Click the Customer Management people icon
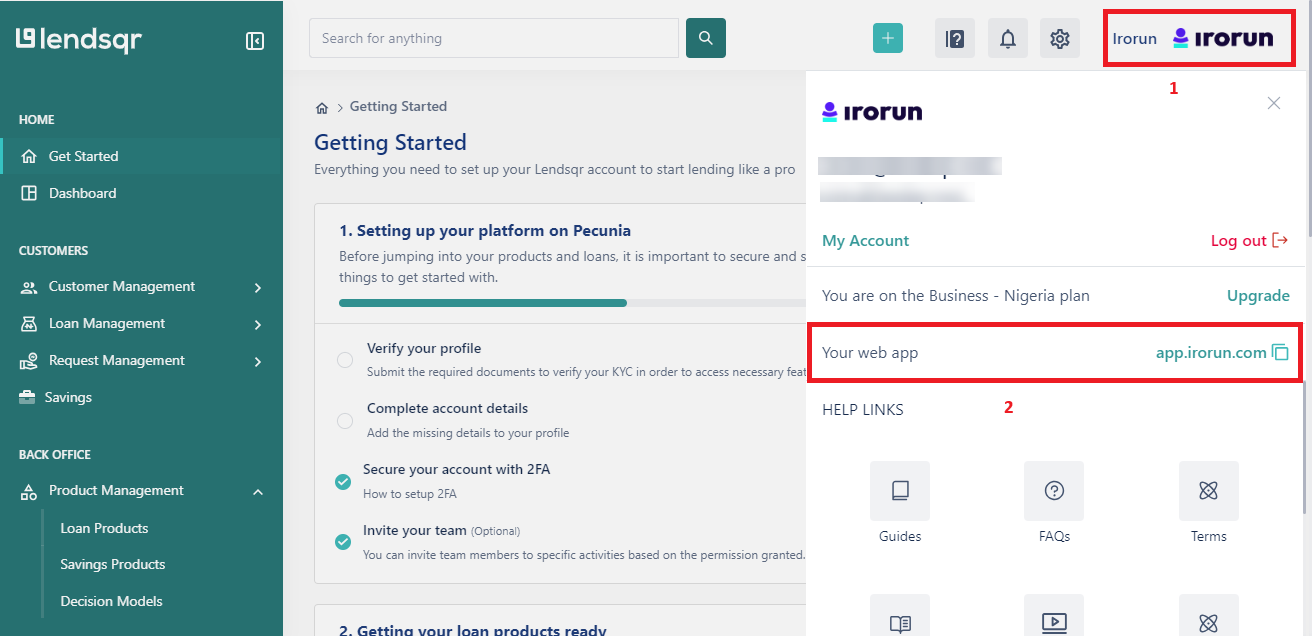This screenshot has width=1312, height=636. 29,287
